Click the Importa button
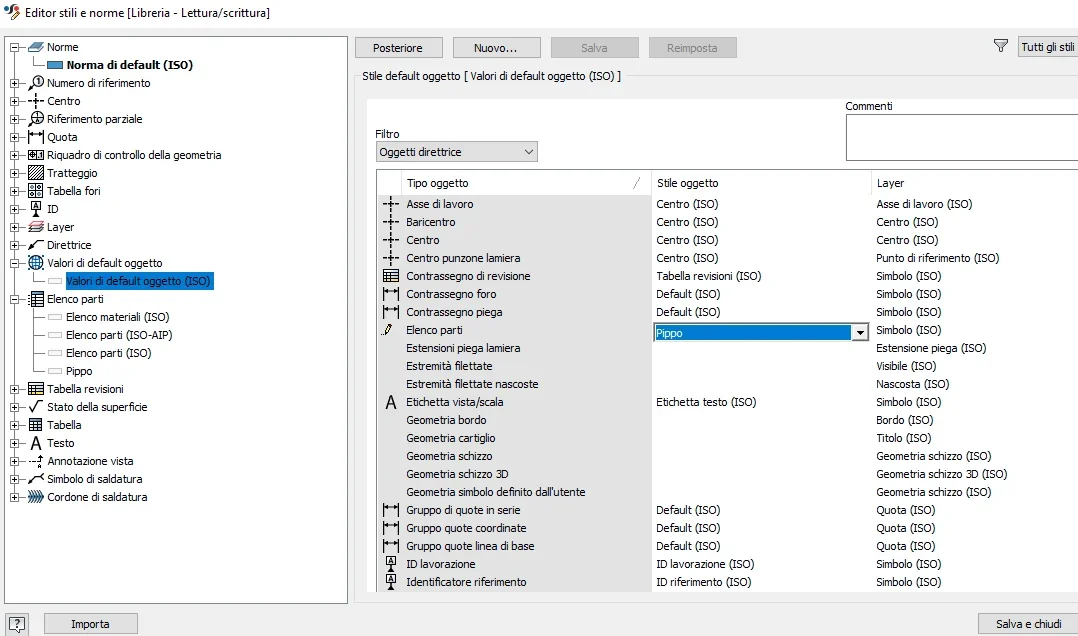 pyautogui.click(x=91, y=624)
